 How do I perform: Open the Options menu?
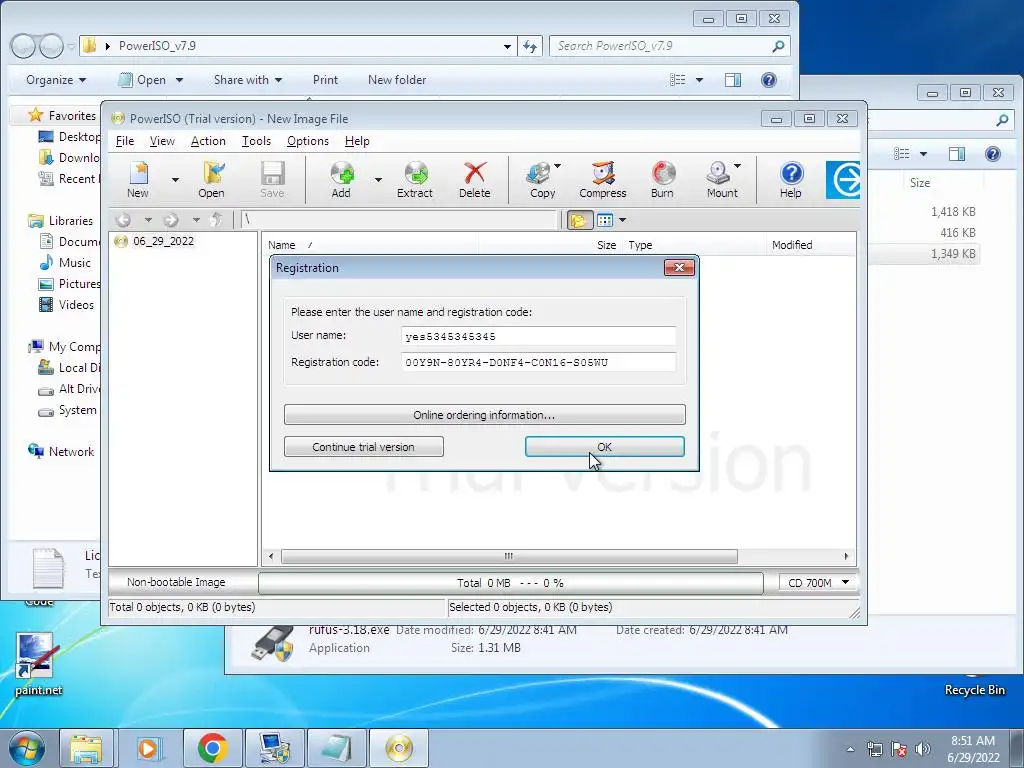(308, 141)
